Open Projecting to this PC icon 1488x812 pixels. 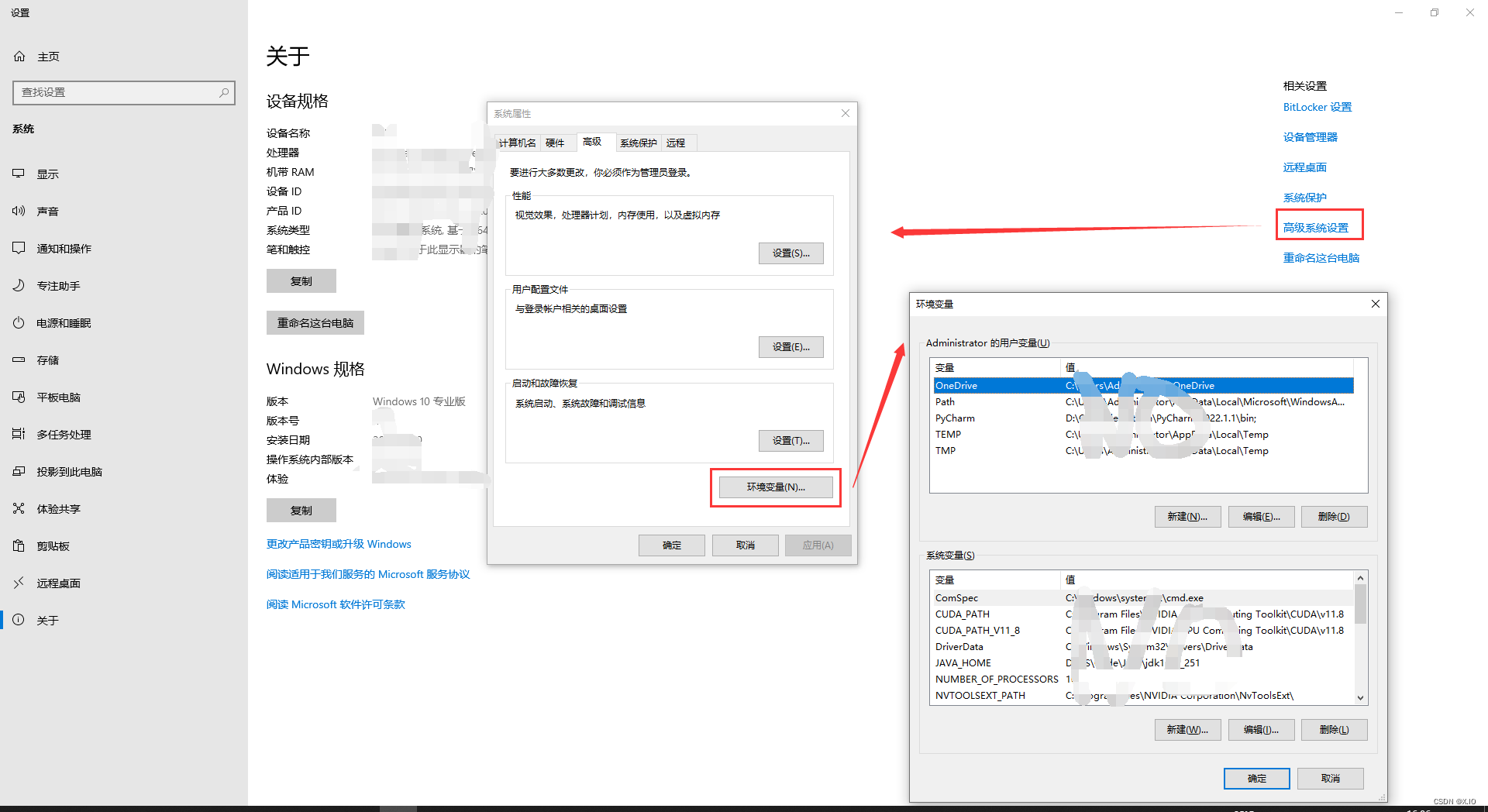click(x=19, y=471)
